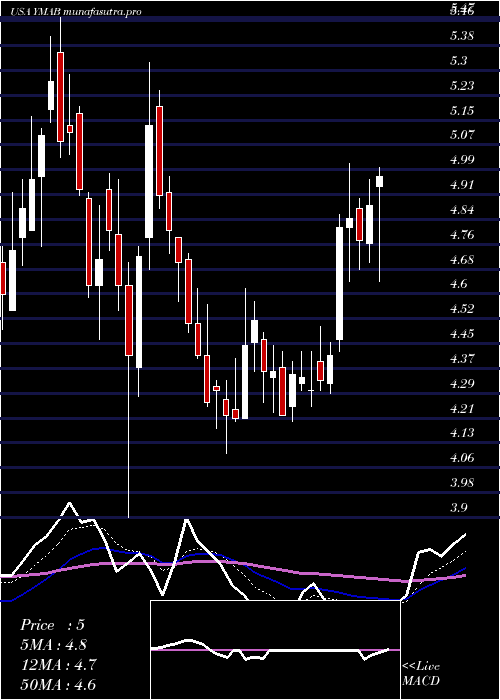This screenshot has width=500, height=700.
Task: Click the 4.52 price axis label
Action: (x=462, y=308)
